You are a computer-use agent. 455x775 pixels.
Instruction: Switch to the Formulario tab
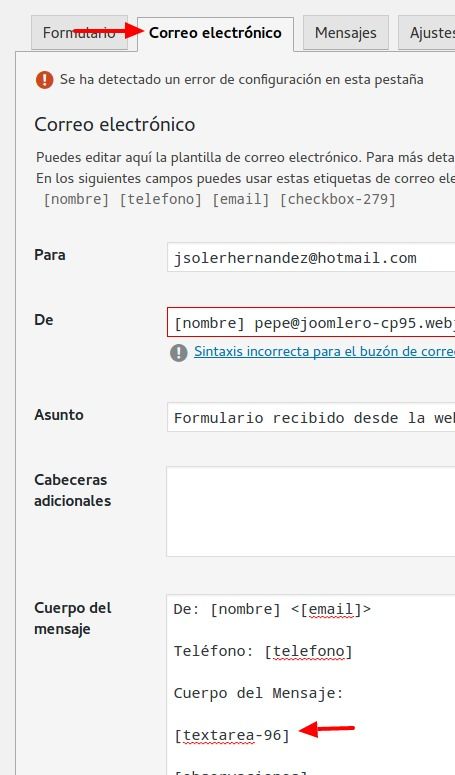pos(79,33)
